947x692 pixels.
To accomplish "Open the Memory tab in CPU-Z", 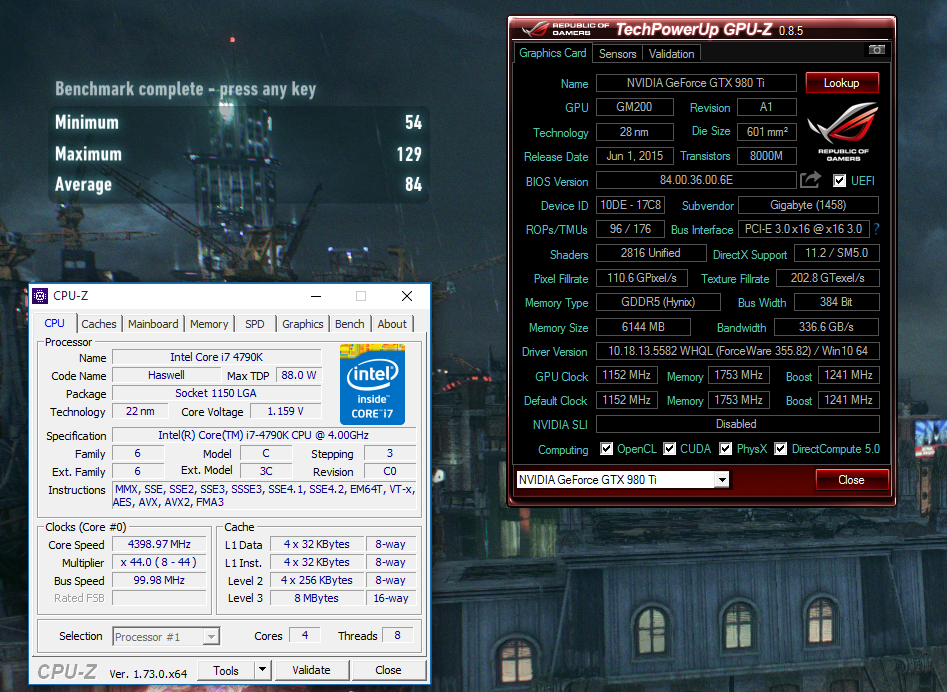I will pos(209,324).
